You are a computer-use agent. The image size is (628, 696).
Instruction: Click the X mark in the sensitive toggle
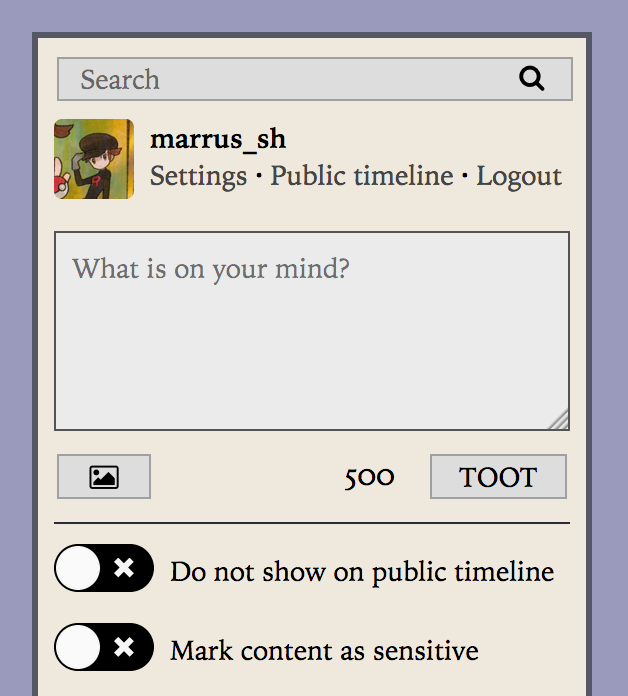pyautogui.click(x=124, y=647)
